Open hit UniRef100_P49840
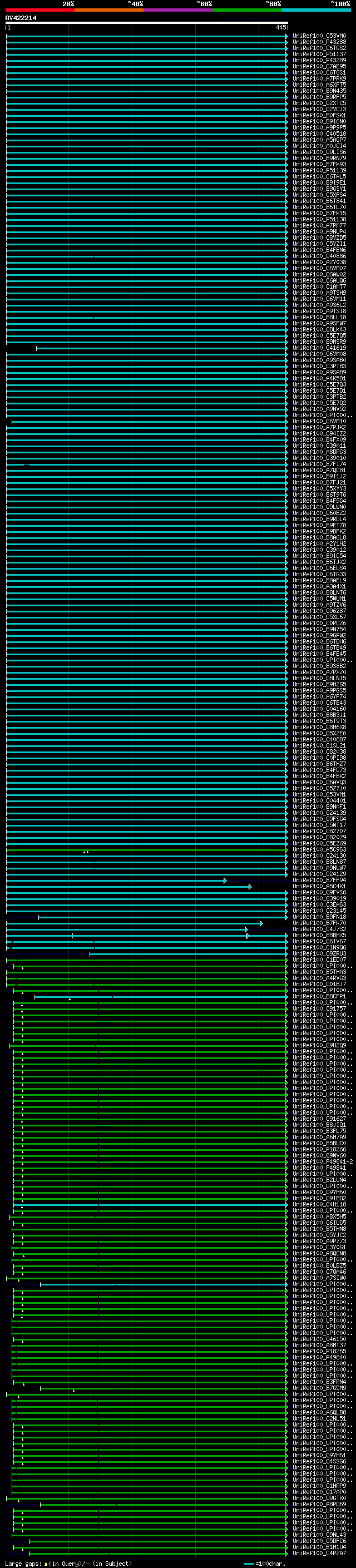This screenshot has width=356, height=1568. 319,1357
